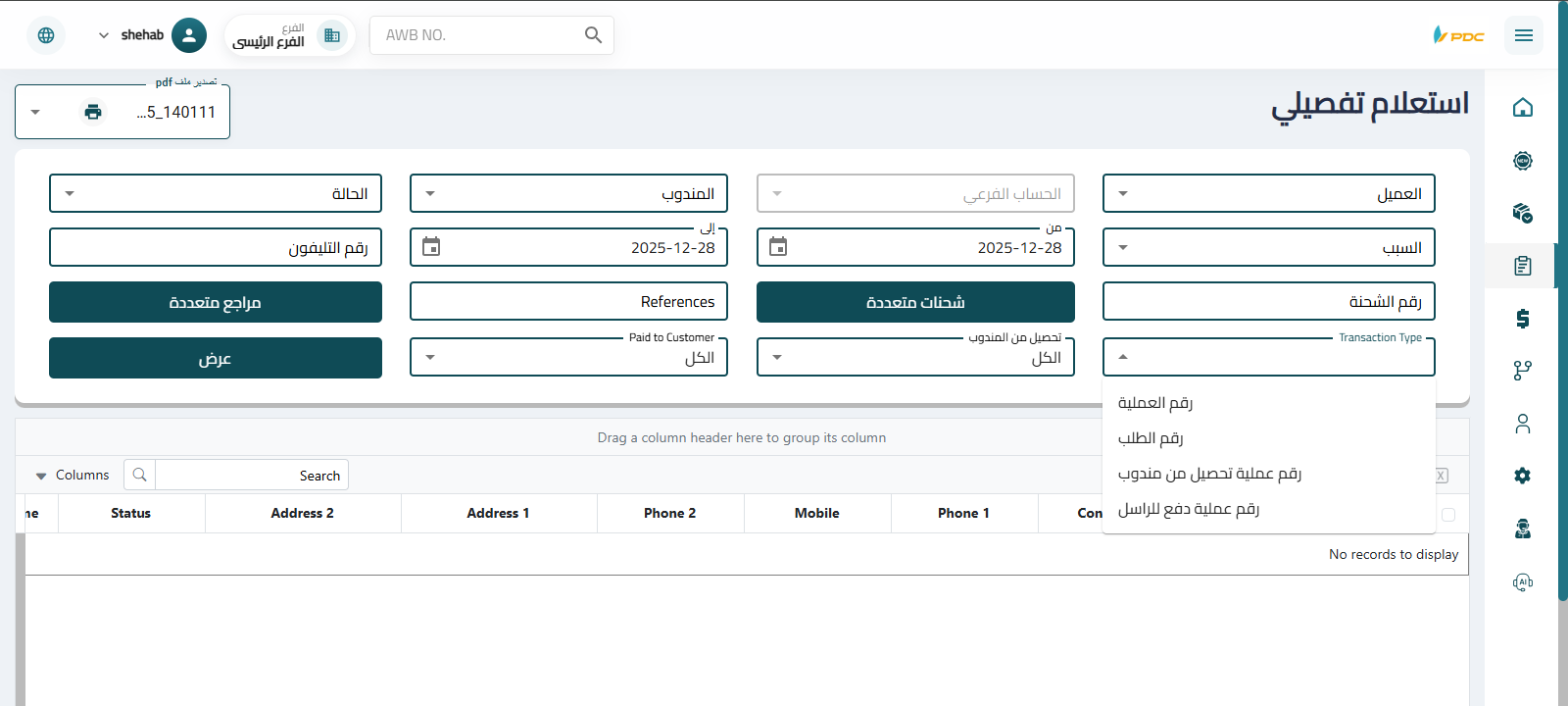Select 'رقم العملية' from Transaction Type list
Screen dimensions: 1568x706
point(1155,403)
